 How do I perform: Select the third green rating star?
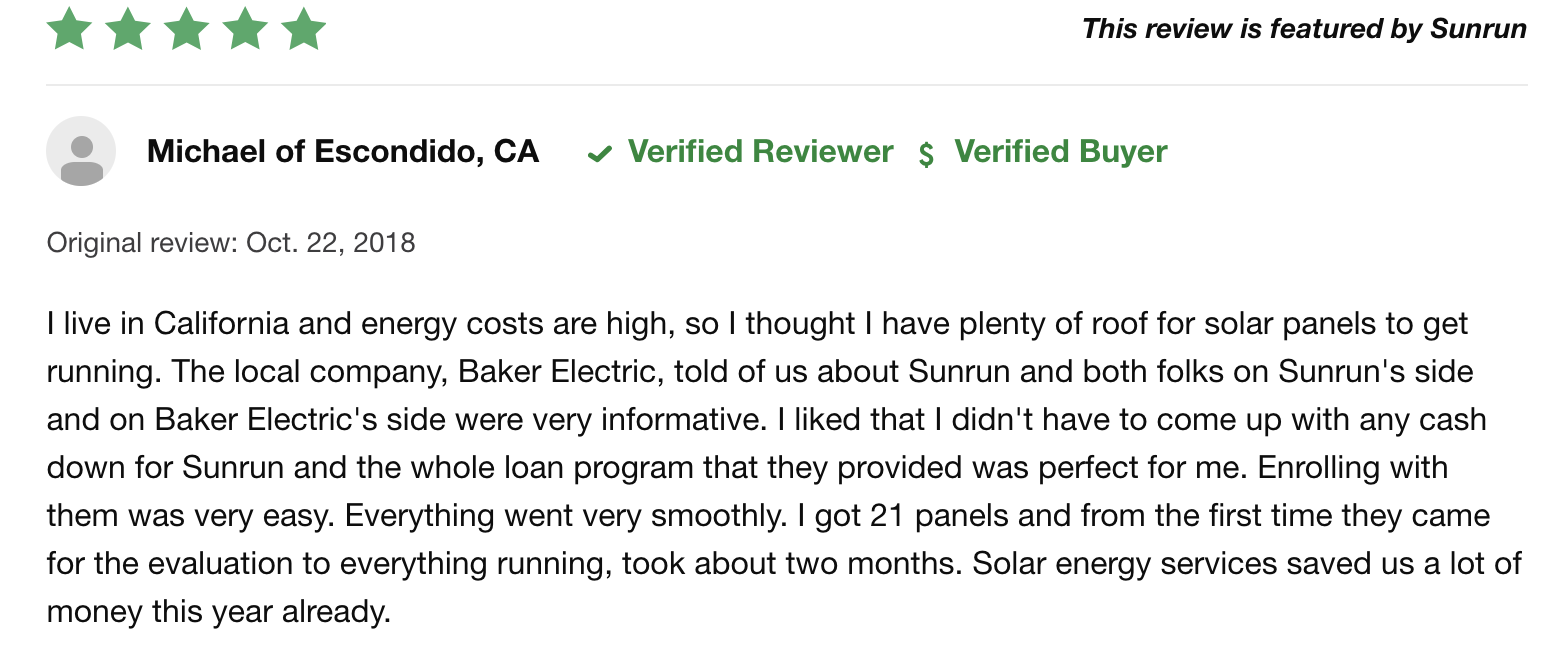click(186, 28)
